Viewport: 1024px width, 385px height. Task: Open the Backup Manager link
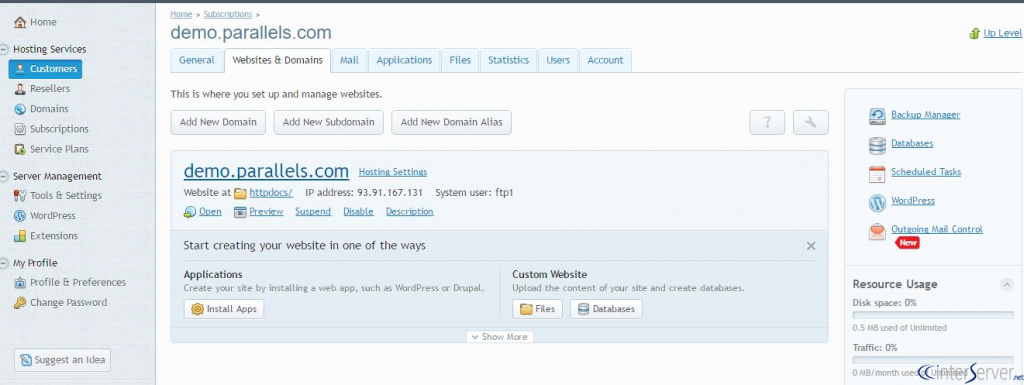925,115
